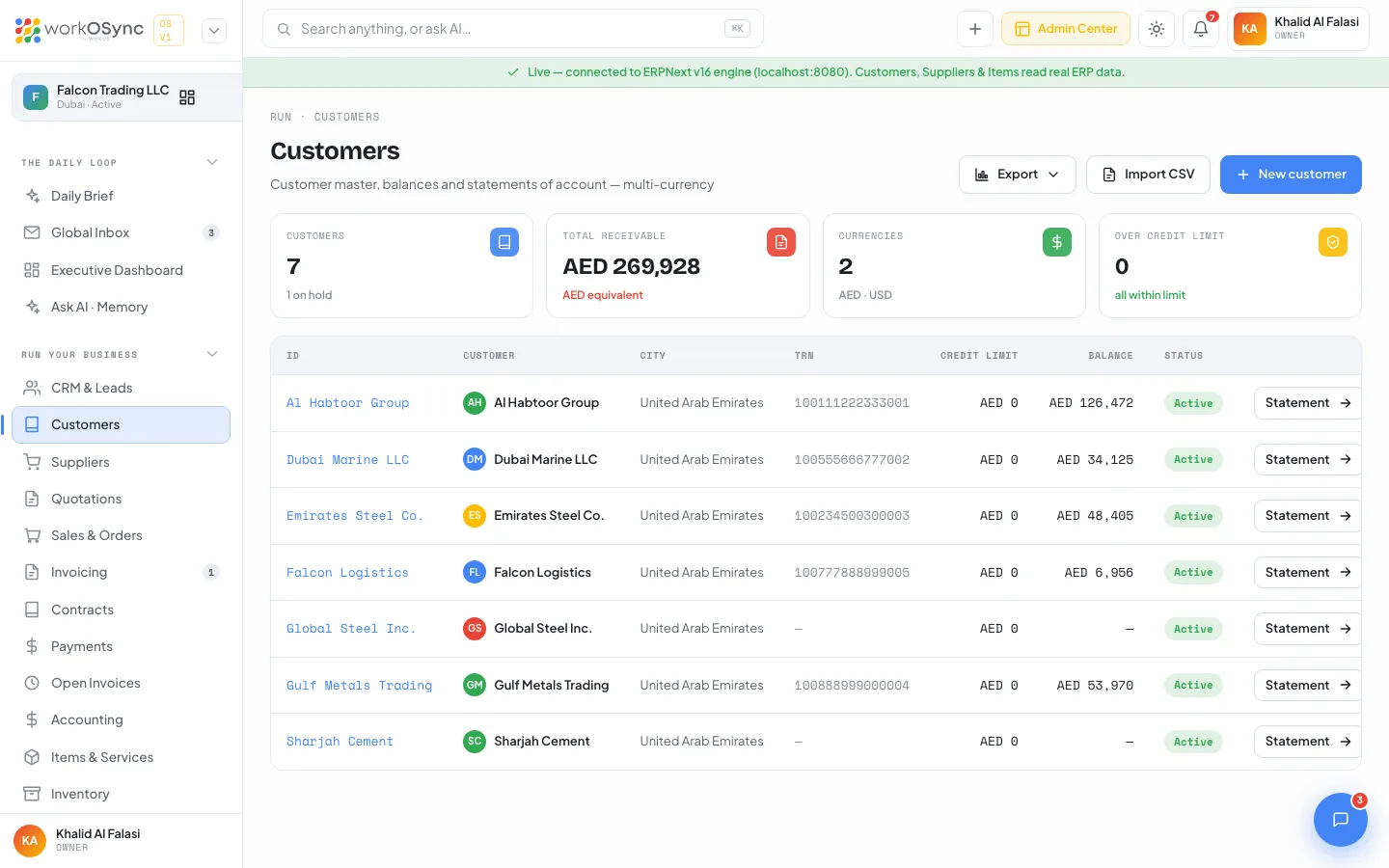Click the red Total Receivable document icon
This screenshot has height=868, width=1389.
(781, 242)
